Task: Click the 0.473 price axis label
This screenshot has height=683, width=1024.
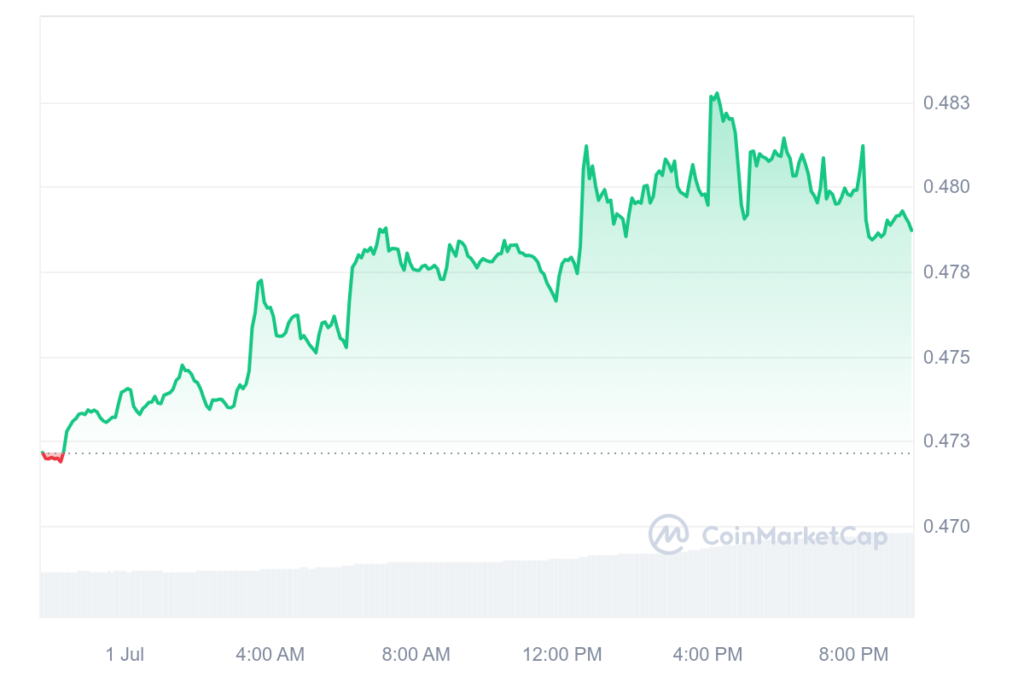Action: tap(946, 441)
